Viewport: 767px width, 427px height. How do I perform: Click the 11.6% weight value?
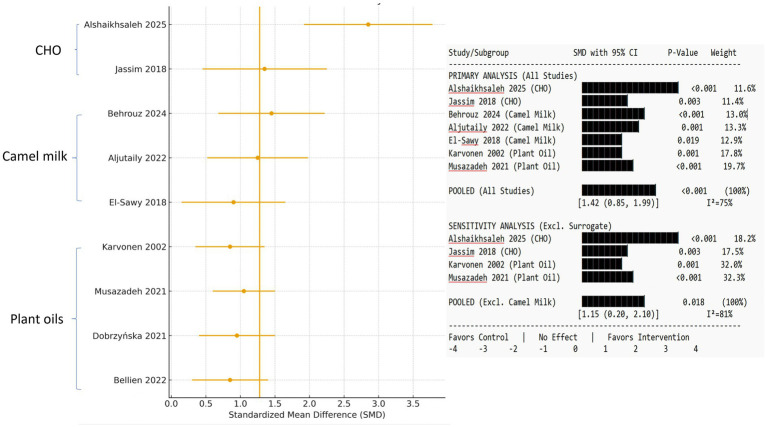(744, 89)
